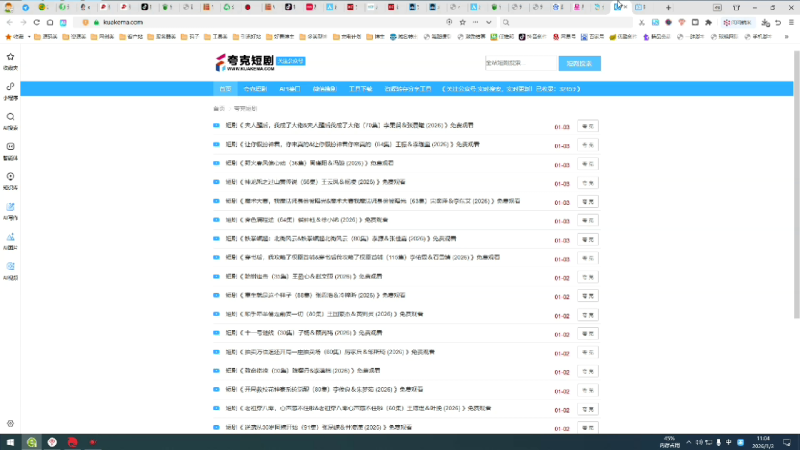Click the 首页 breadcrumb link
The height and width of the screenshot is (450, 800).
218,109
